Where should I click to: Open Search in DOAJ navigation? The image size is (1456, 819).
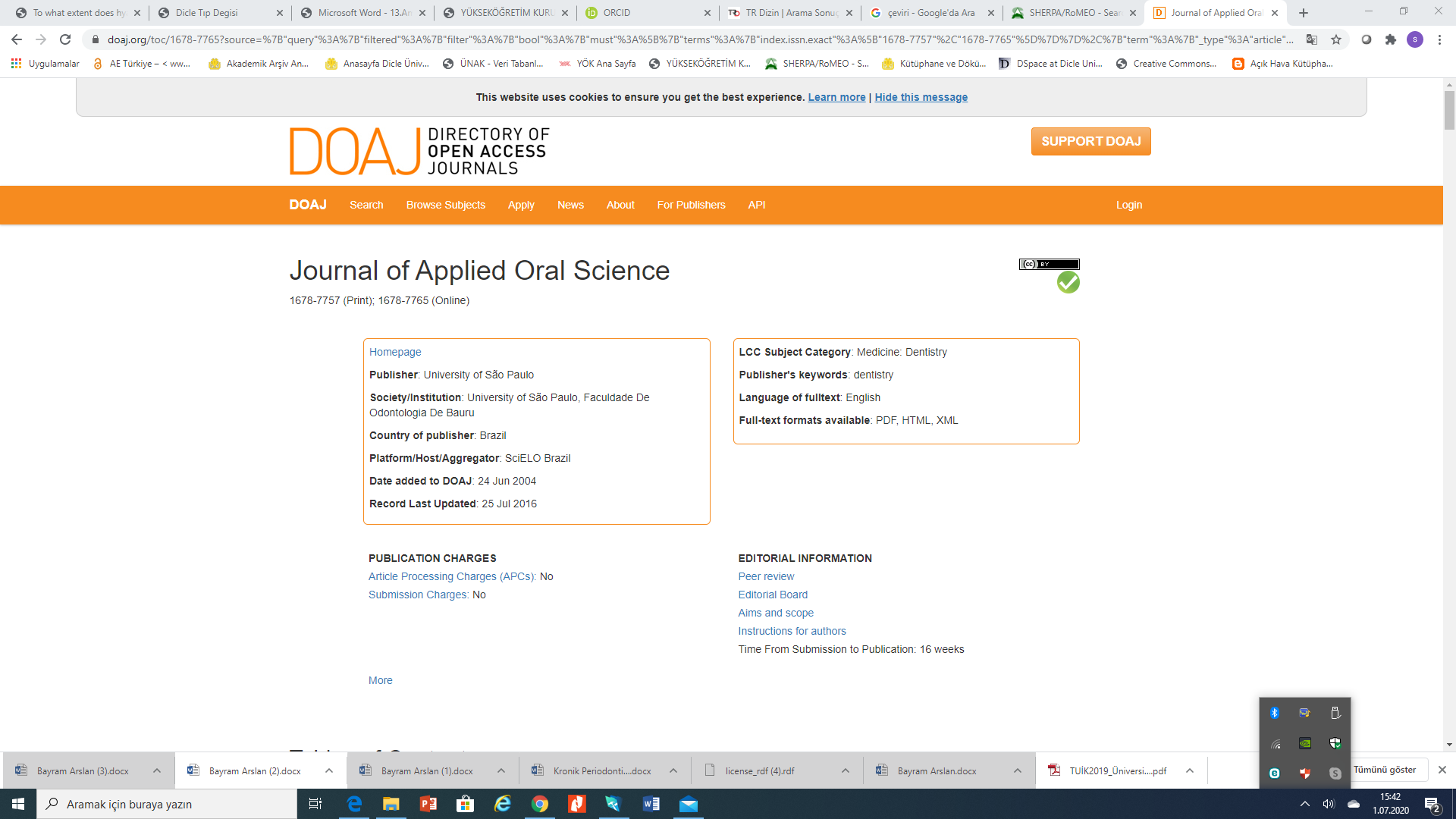tap(366, 205)
